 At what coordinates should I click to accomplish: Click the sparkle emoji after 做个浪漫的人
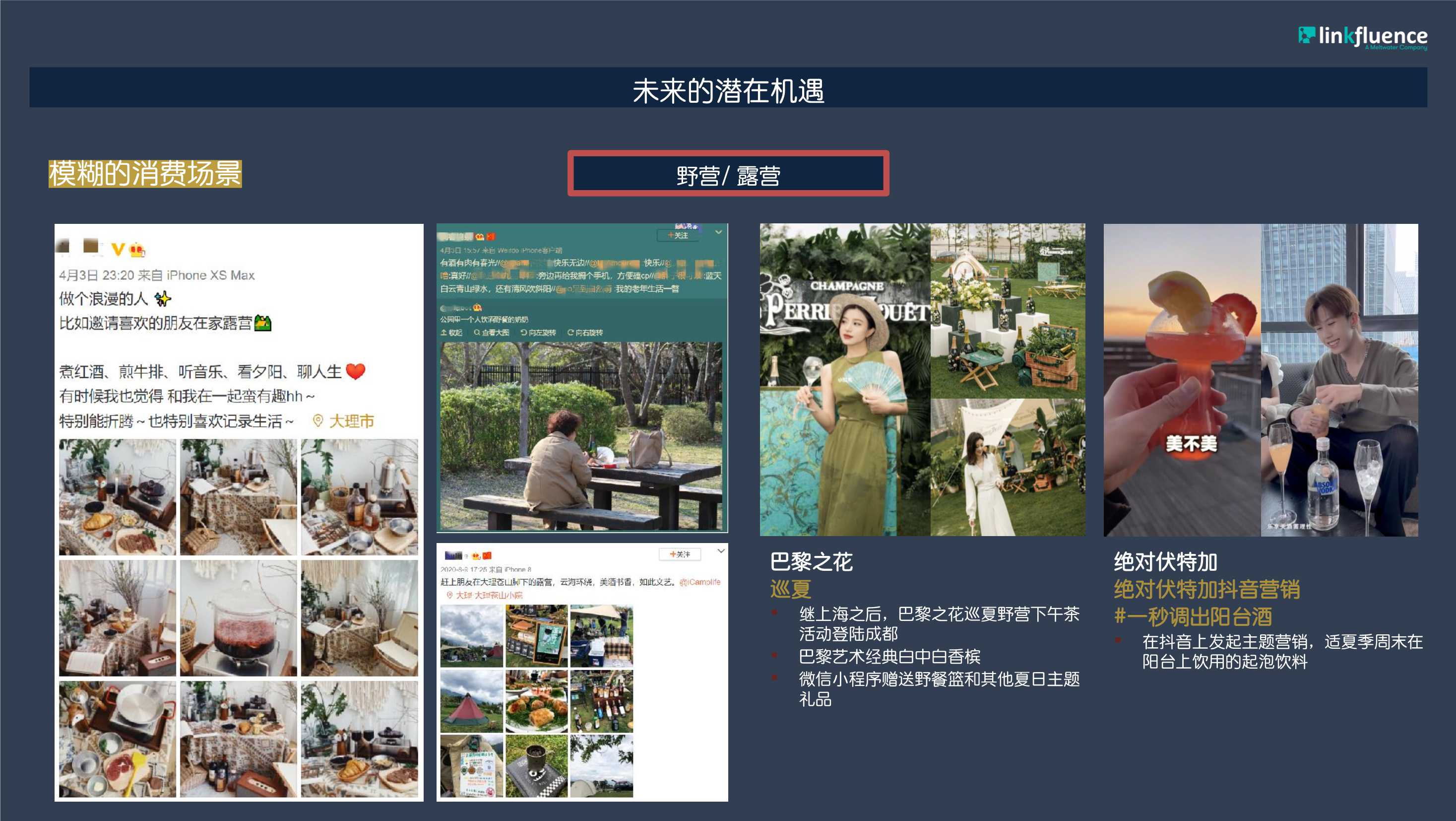click(x=163, y=298)
